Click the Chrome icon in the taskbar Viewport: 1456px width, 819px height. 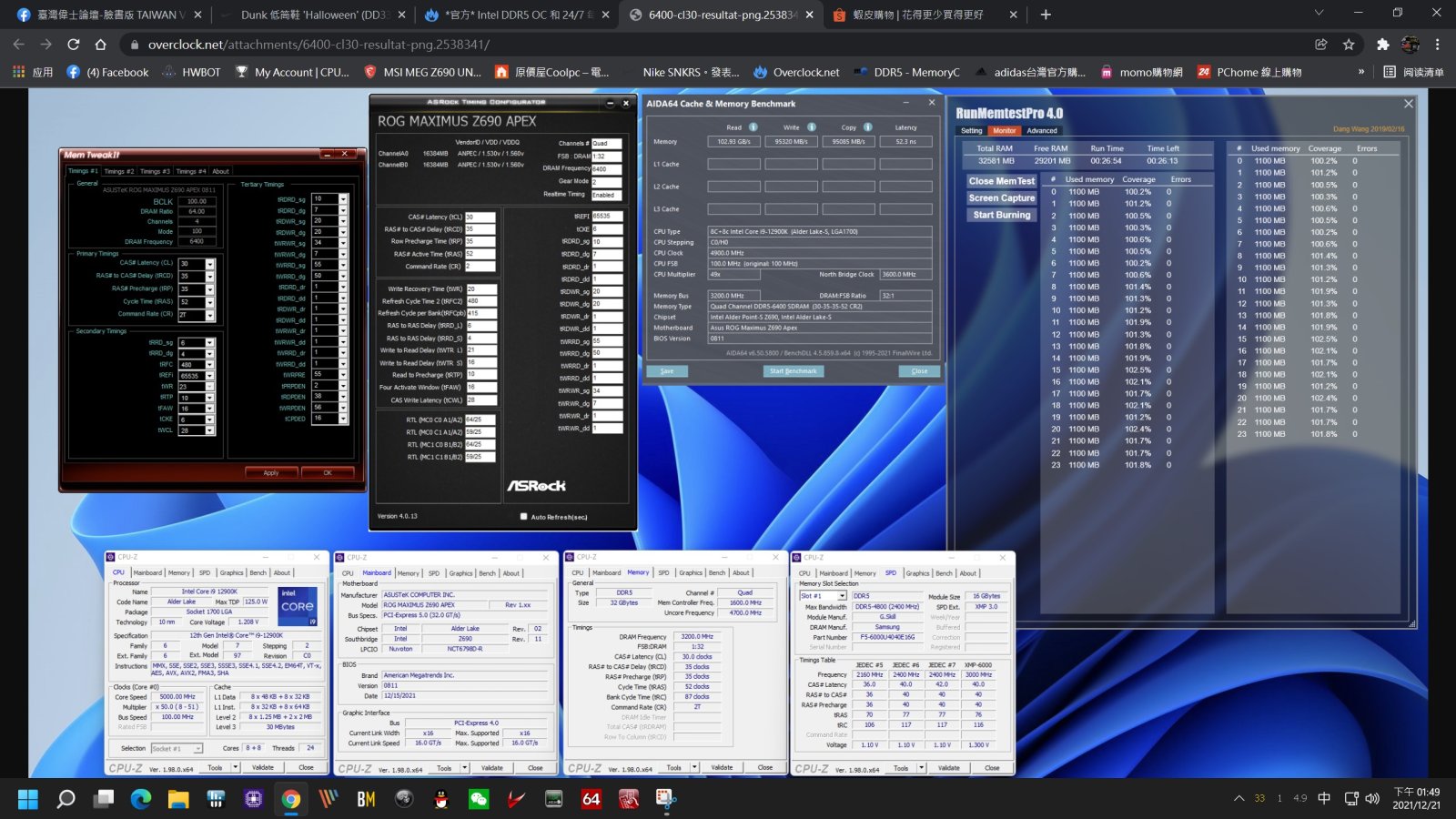click(291, 799)
